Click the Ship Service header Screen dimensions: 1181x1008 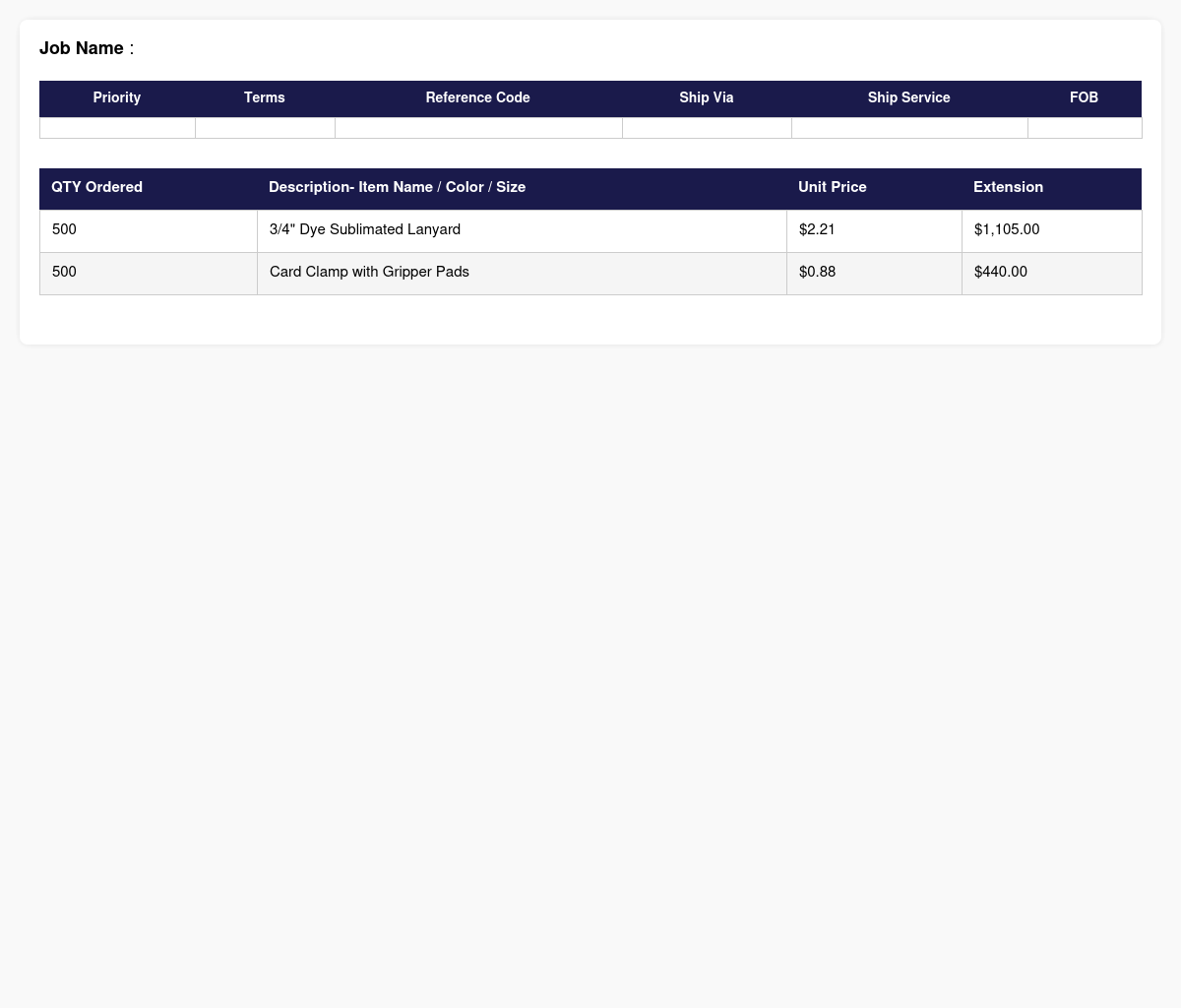click(x=909, y=98)
